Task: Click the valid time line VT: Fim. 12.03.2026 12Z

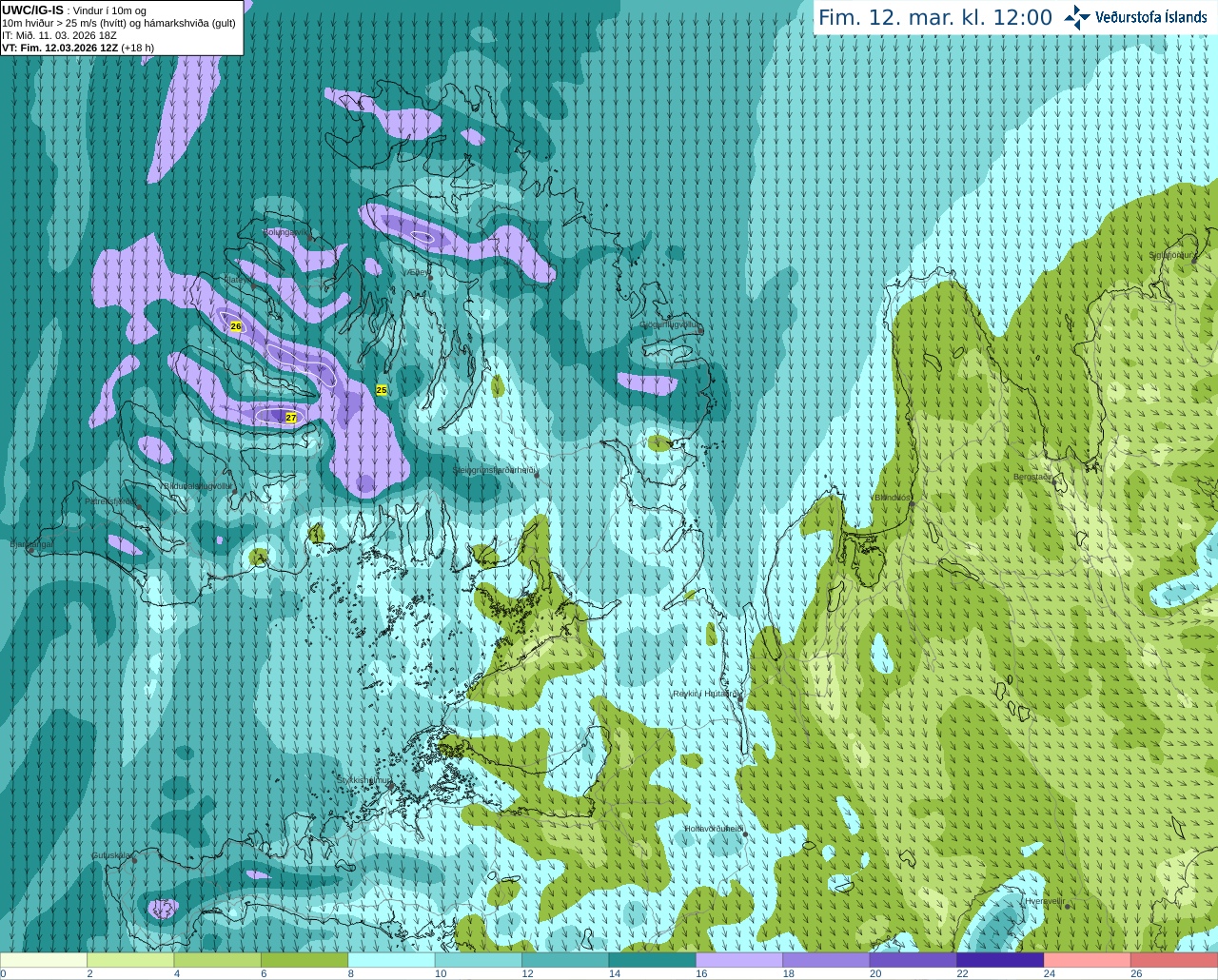Action: [60, 48]
